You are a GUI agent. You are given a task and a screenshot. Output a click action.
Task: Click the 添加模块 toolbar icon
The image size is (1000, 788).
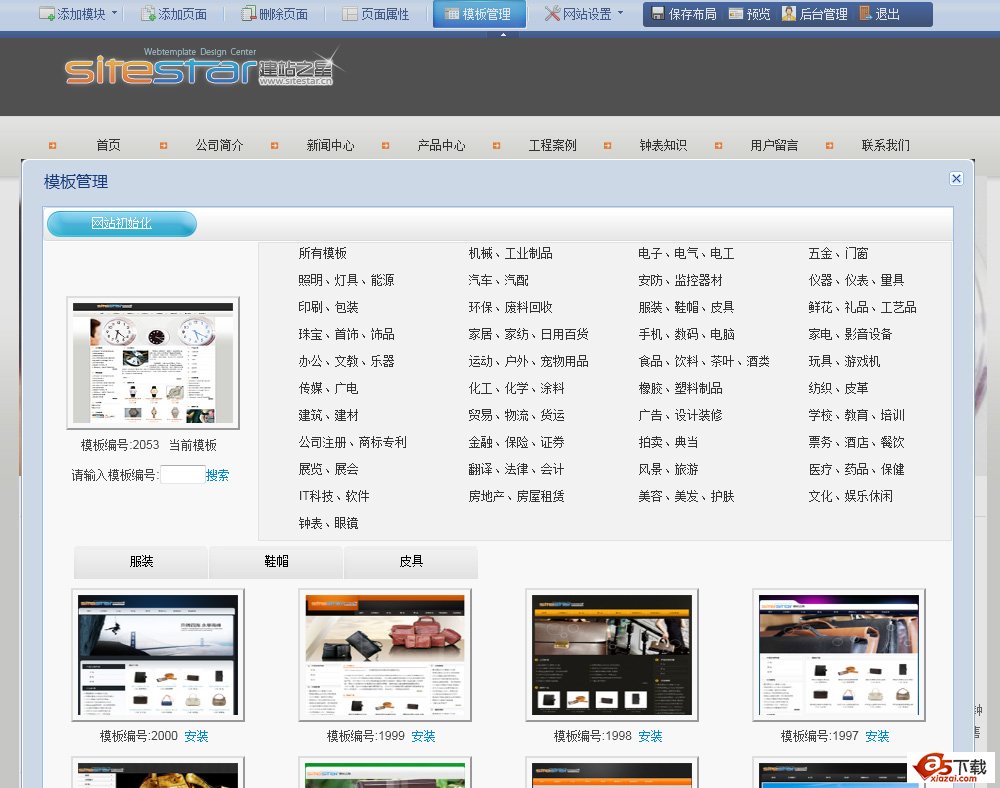tap(48, 14)
